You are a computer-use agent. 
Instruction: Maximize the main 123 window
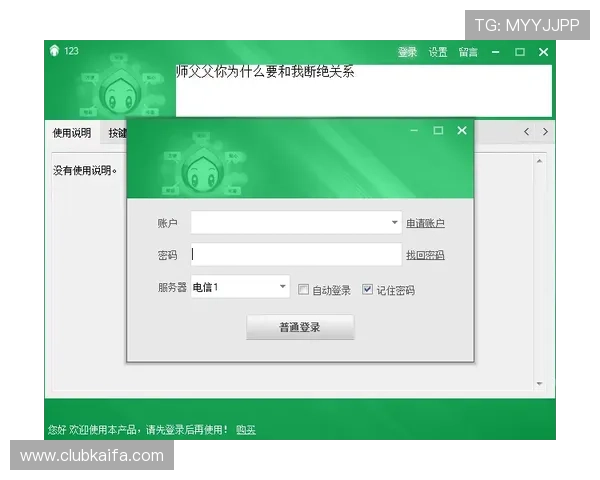click(520, 52)
